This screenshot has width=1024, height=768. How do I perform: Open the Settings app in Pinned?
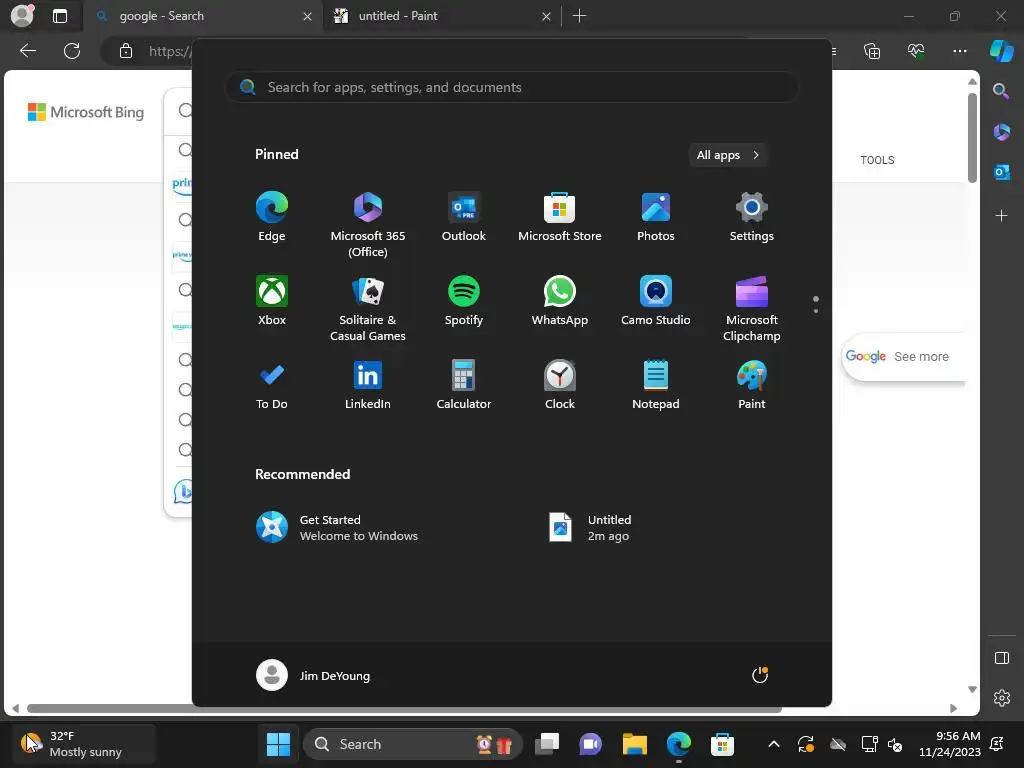(752, 217)
